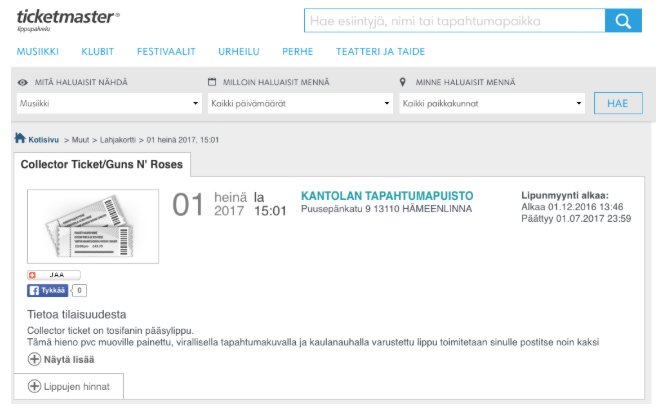663x415 pixels.
Task: Open the Musiikki category dropdown
Action: [x=109, y=103]
